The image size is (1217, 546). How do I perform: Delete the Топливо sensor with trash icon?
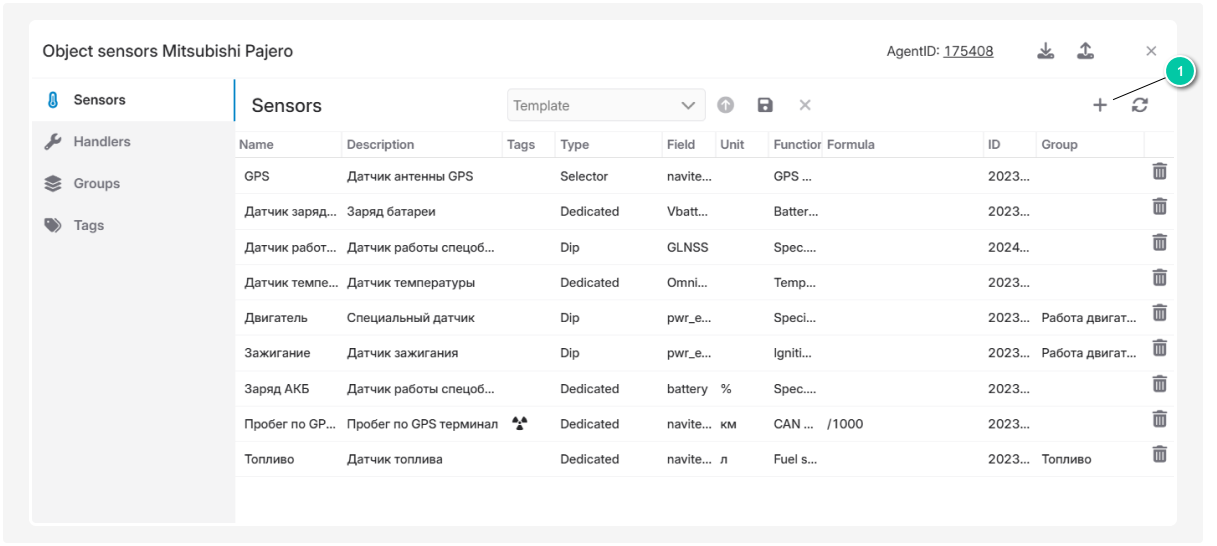point(1159,455)
